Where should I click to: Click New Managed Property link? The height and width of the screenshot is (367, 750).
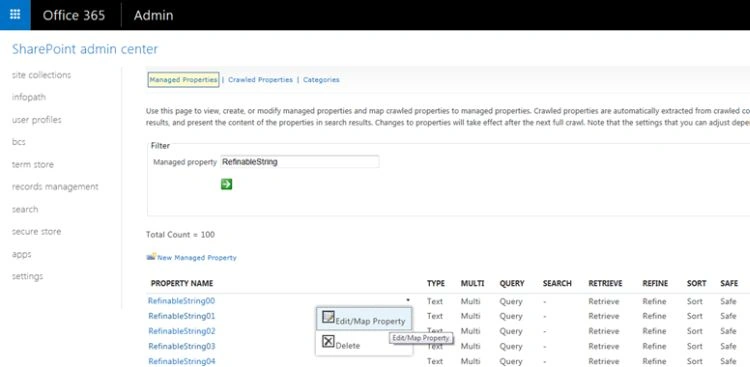click(x=197, y=257)
